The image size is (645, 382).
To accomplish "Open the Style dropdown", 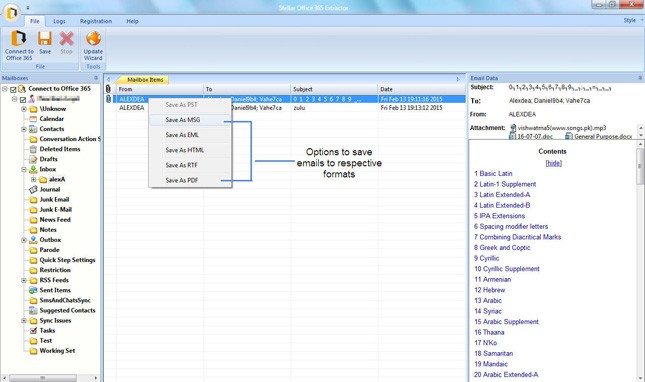I will point(633,20).
